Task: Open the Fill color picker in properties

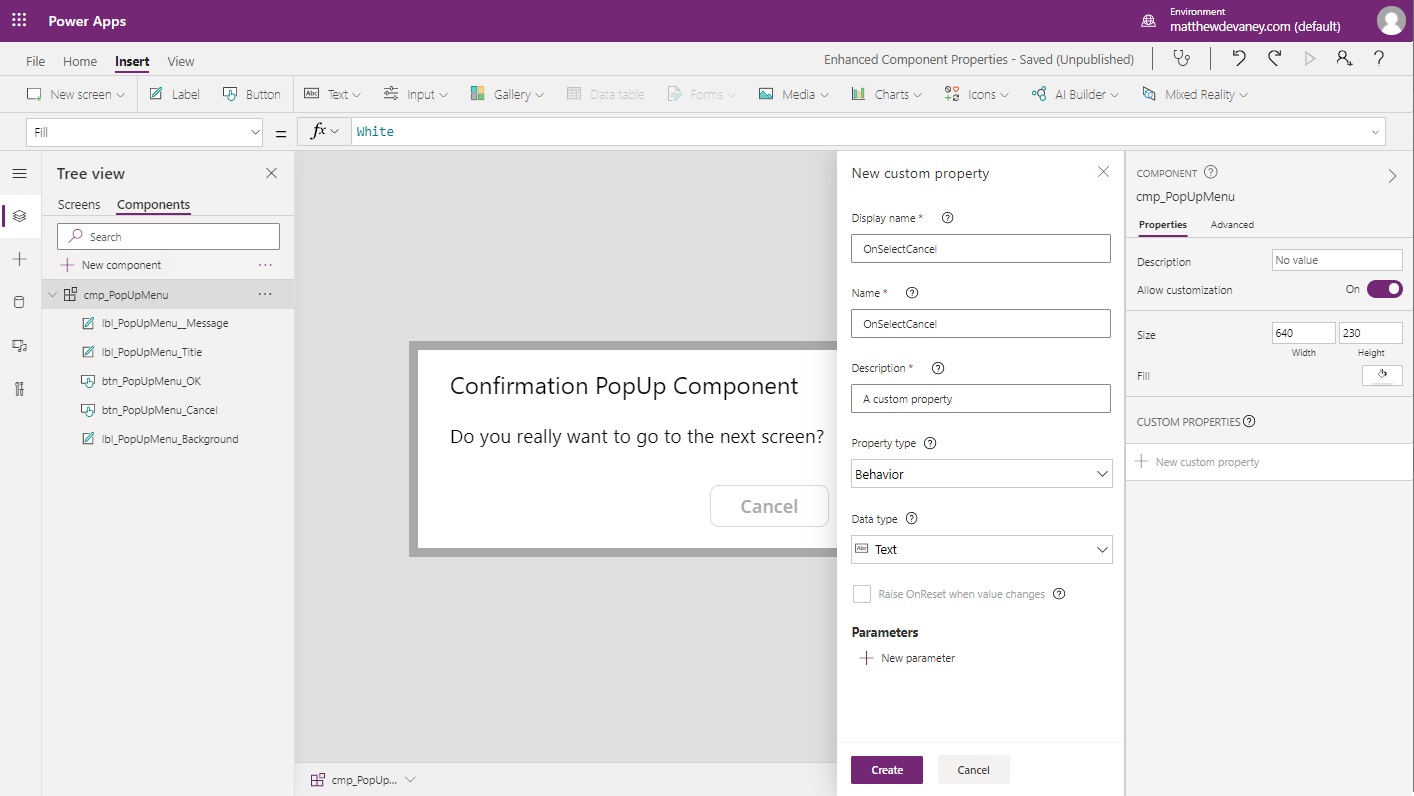Action: click(x=1382, y=374)
